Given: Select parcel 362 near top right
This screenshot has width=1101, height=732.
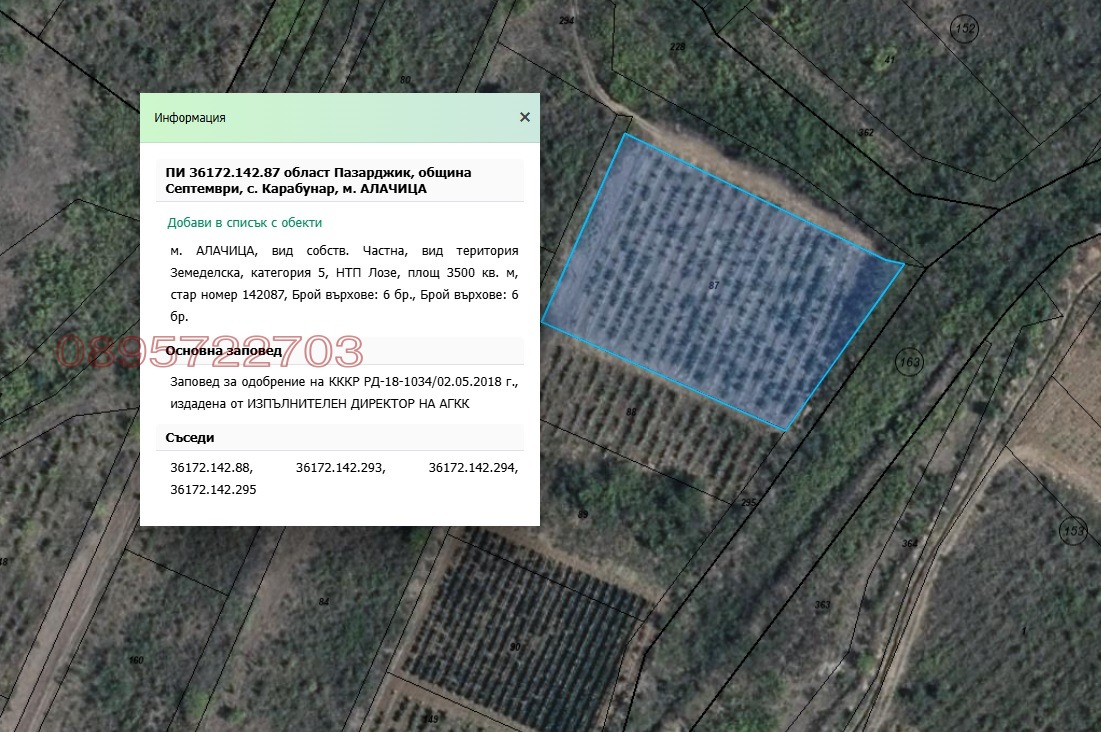Looking at the screenshot, I should [x=866, y=130].
